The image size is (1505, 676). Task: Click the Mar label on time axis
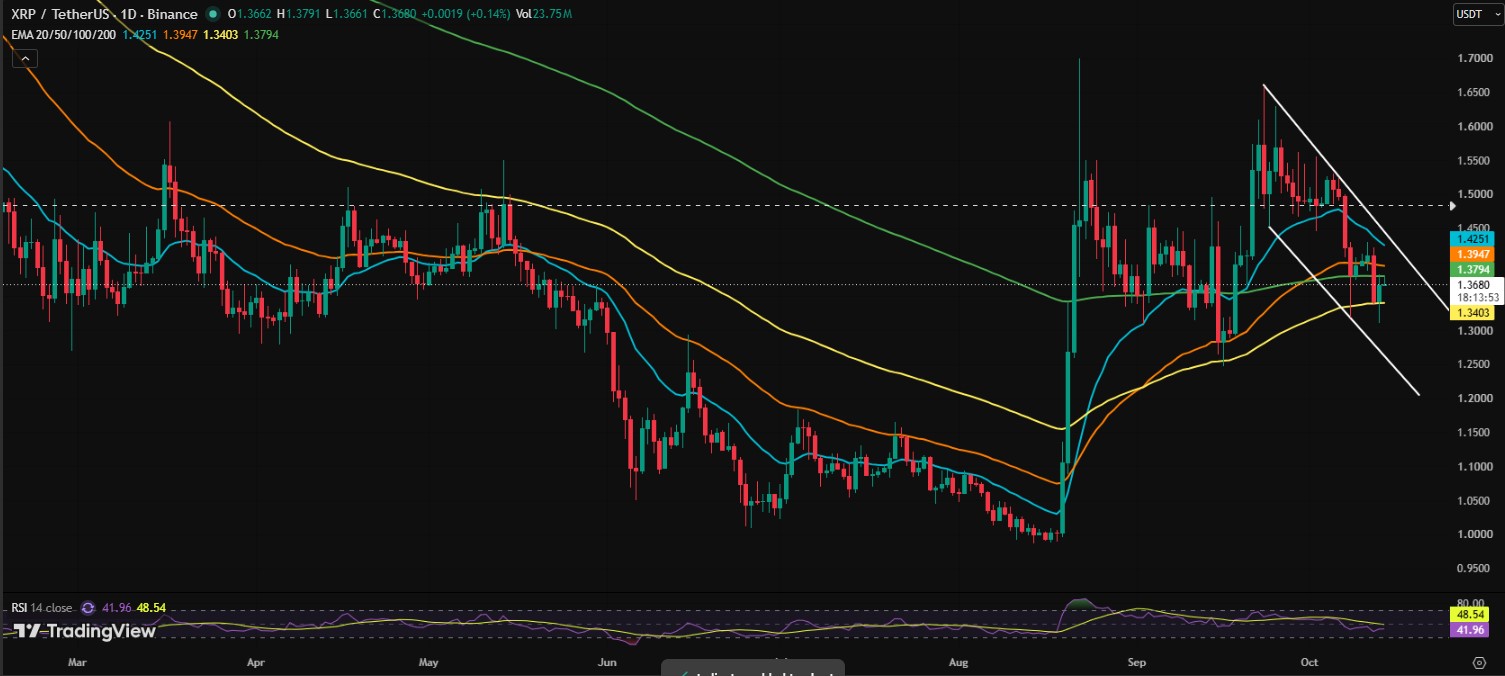[x=78, y=662]
